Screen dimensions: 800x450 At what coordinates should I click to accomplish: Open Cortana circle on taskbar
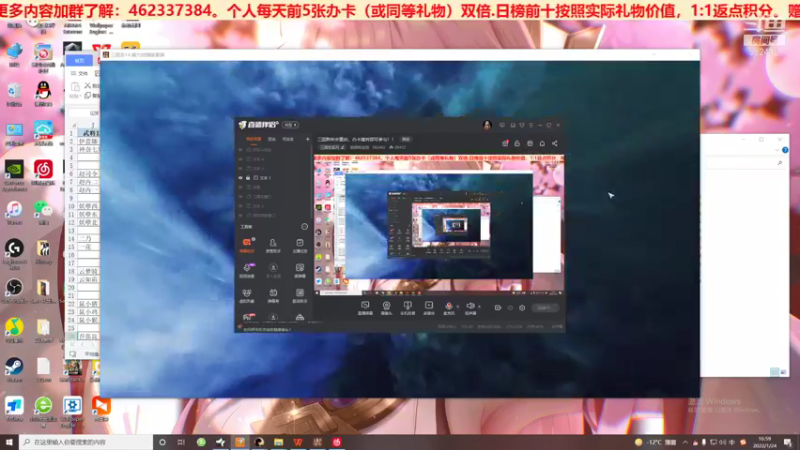point(162,442)
